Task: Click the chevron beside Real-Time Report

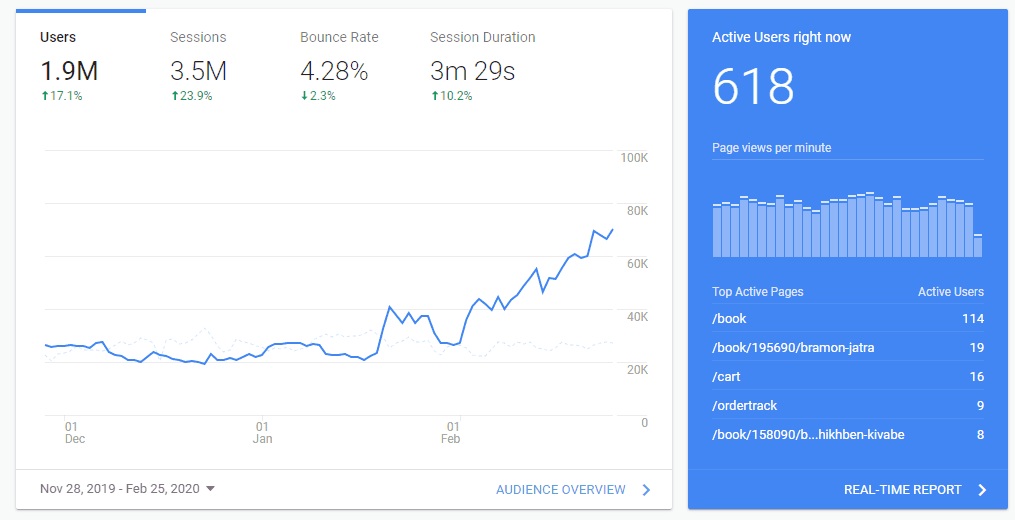Action: pyautogui.click(x=982, y=490)
